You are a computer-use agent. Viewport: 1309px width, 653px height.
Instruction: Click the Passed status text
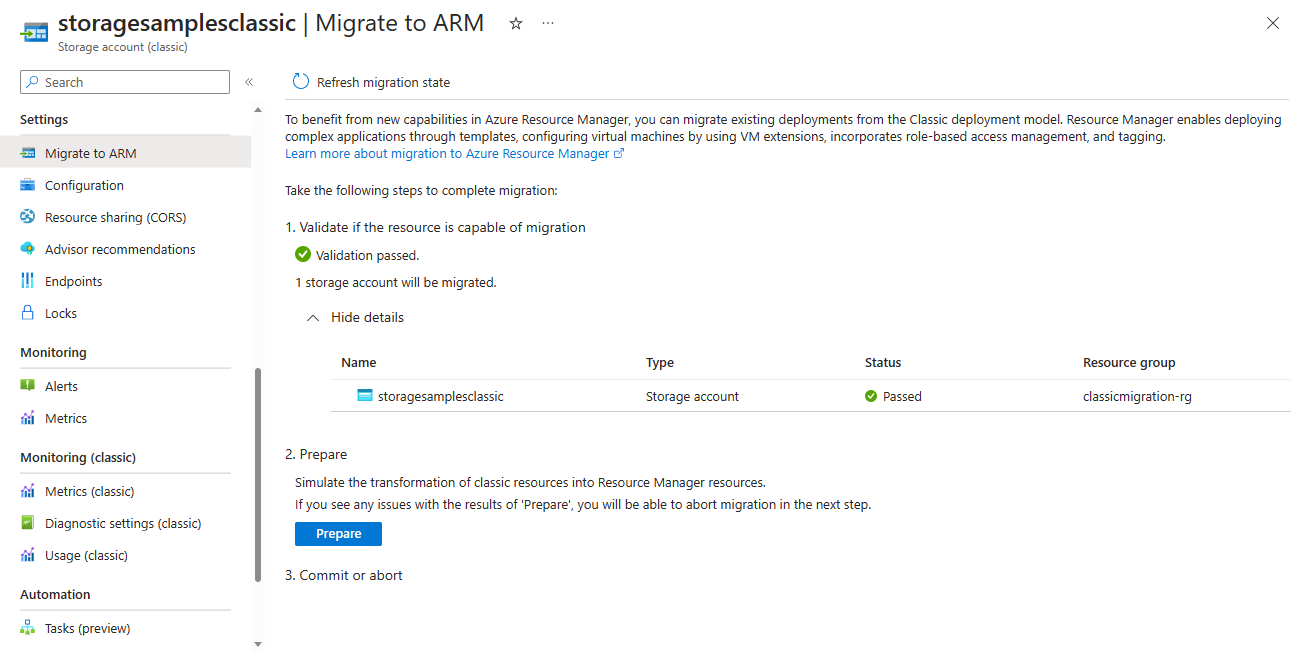[x=902, y=396]
